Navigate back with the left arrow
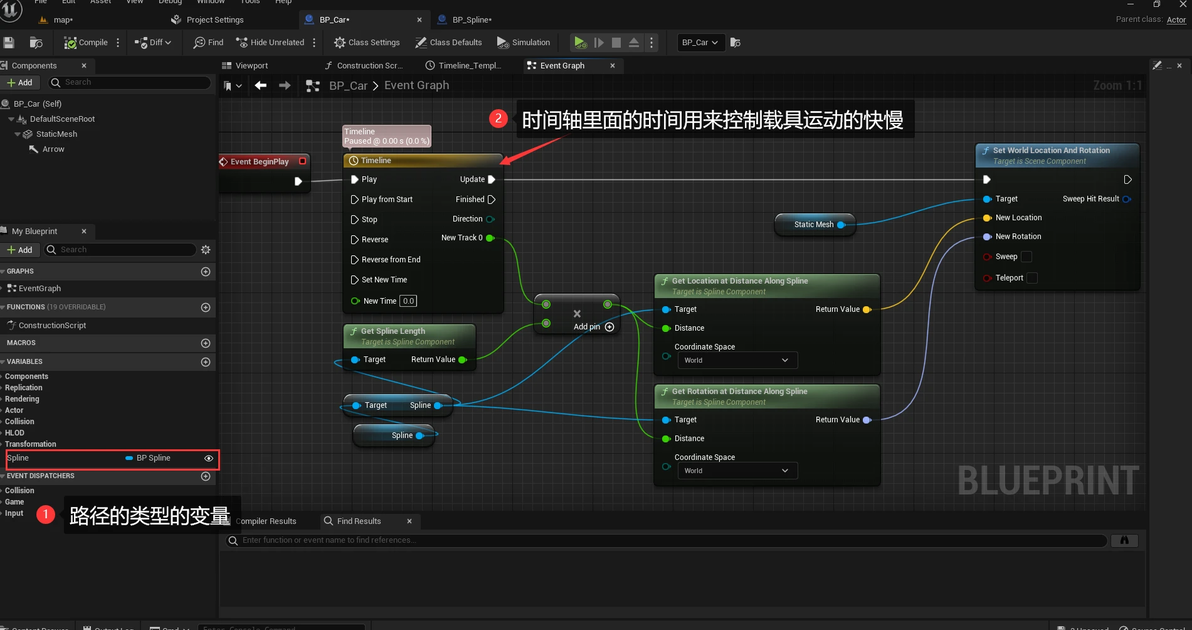Image resolution: width=1192 pixels, height=630 pixels. coord(261,86)
